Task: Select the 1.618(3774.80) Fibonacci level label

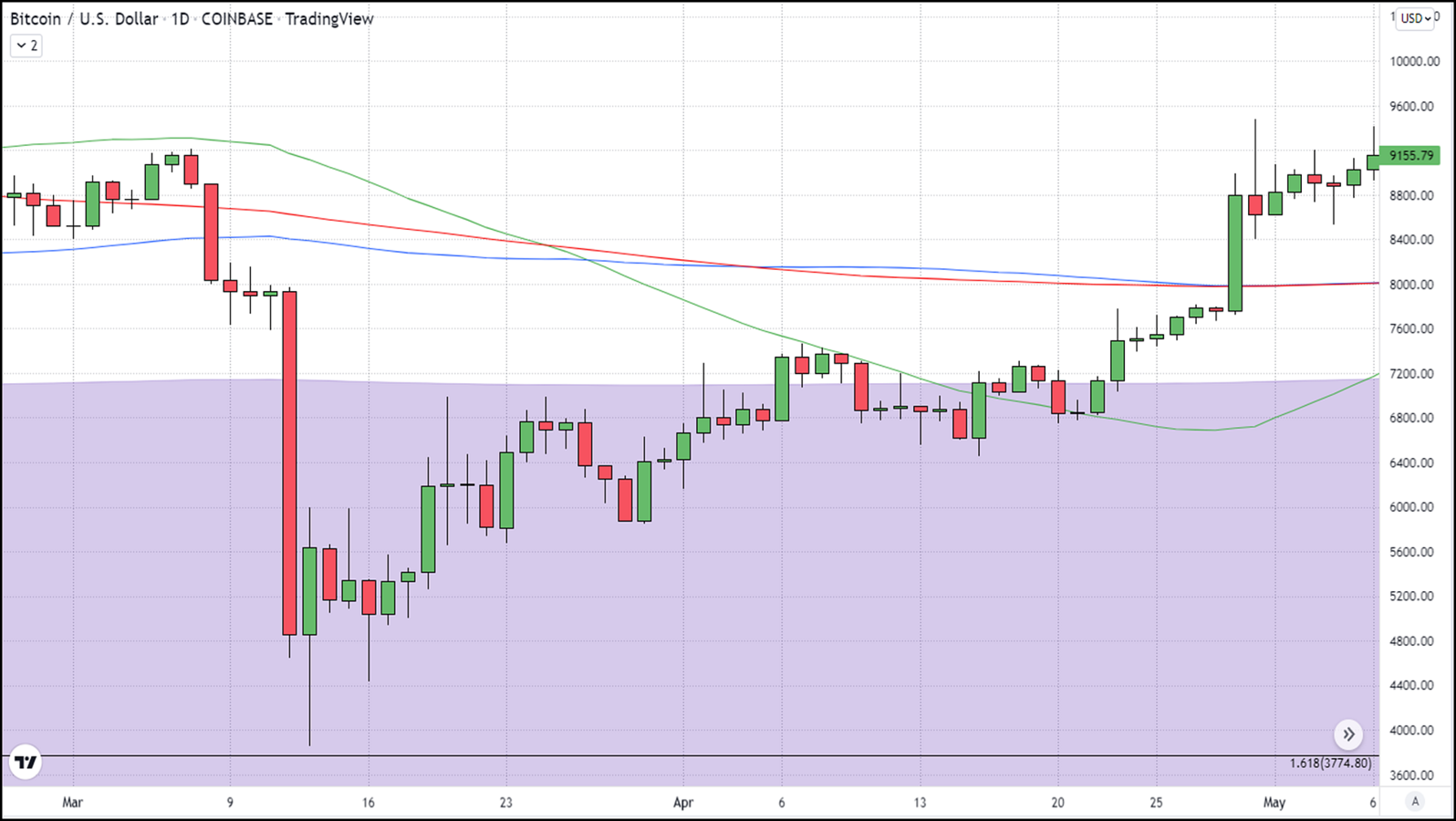Action: pos(1330,763)
